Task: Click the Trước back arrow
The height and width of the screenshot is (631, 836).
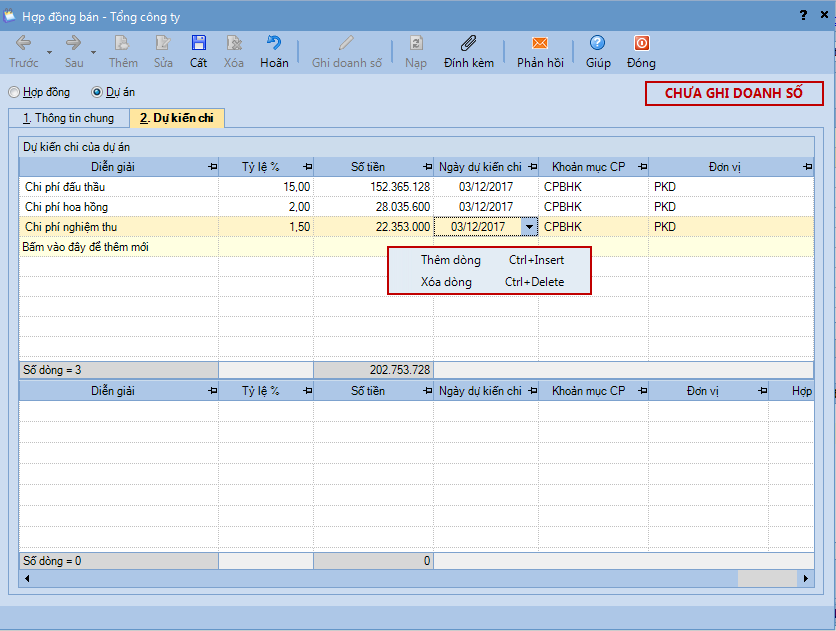Action: (23, 44)
